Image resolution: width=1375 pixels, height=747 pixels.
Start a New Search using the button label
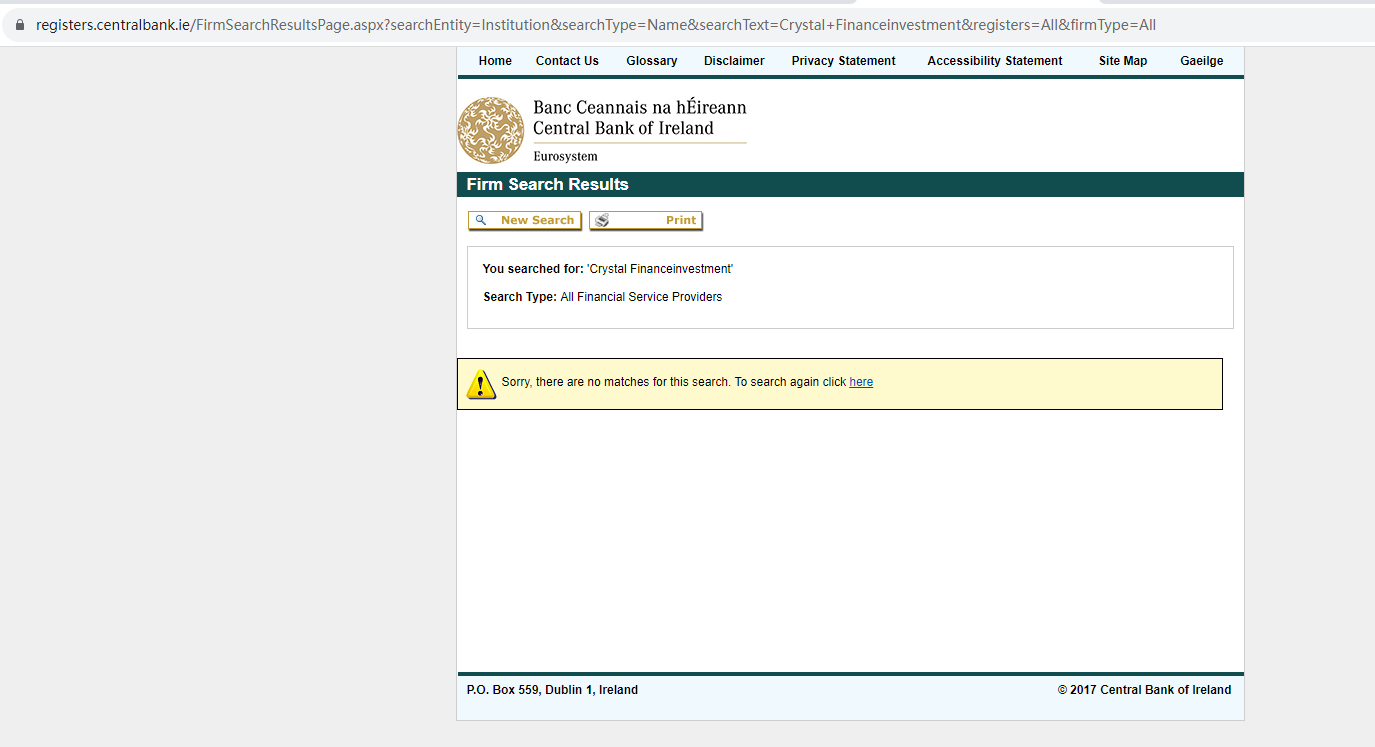537,221
